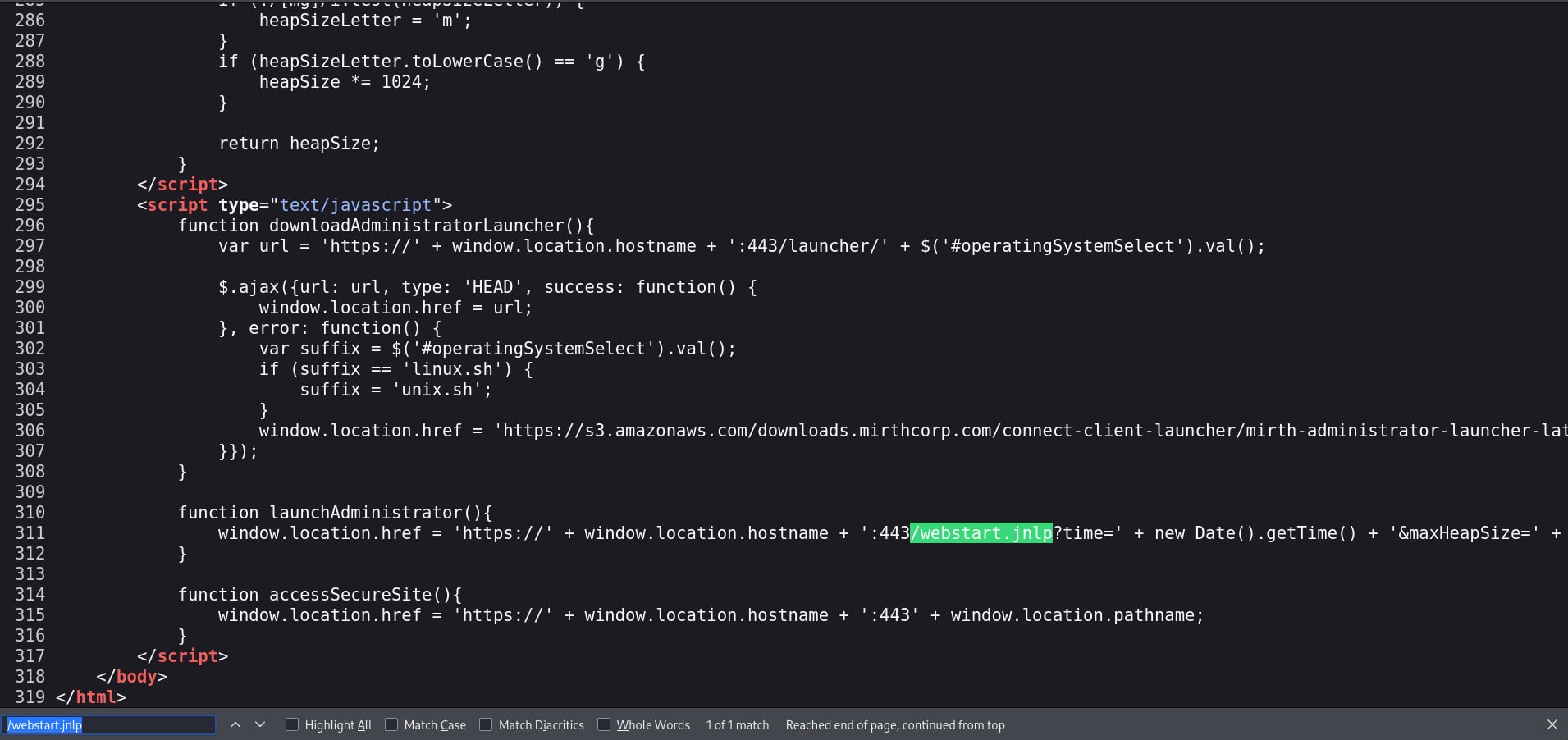Viewport: 1568px width, 740px height.
Task: Click the "text/javascript" attribute value
Action: [x=356, y=205]
